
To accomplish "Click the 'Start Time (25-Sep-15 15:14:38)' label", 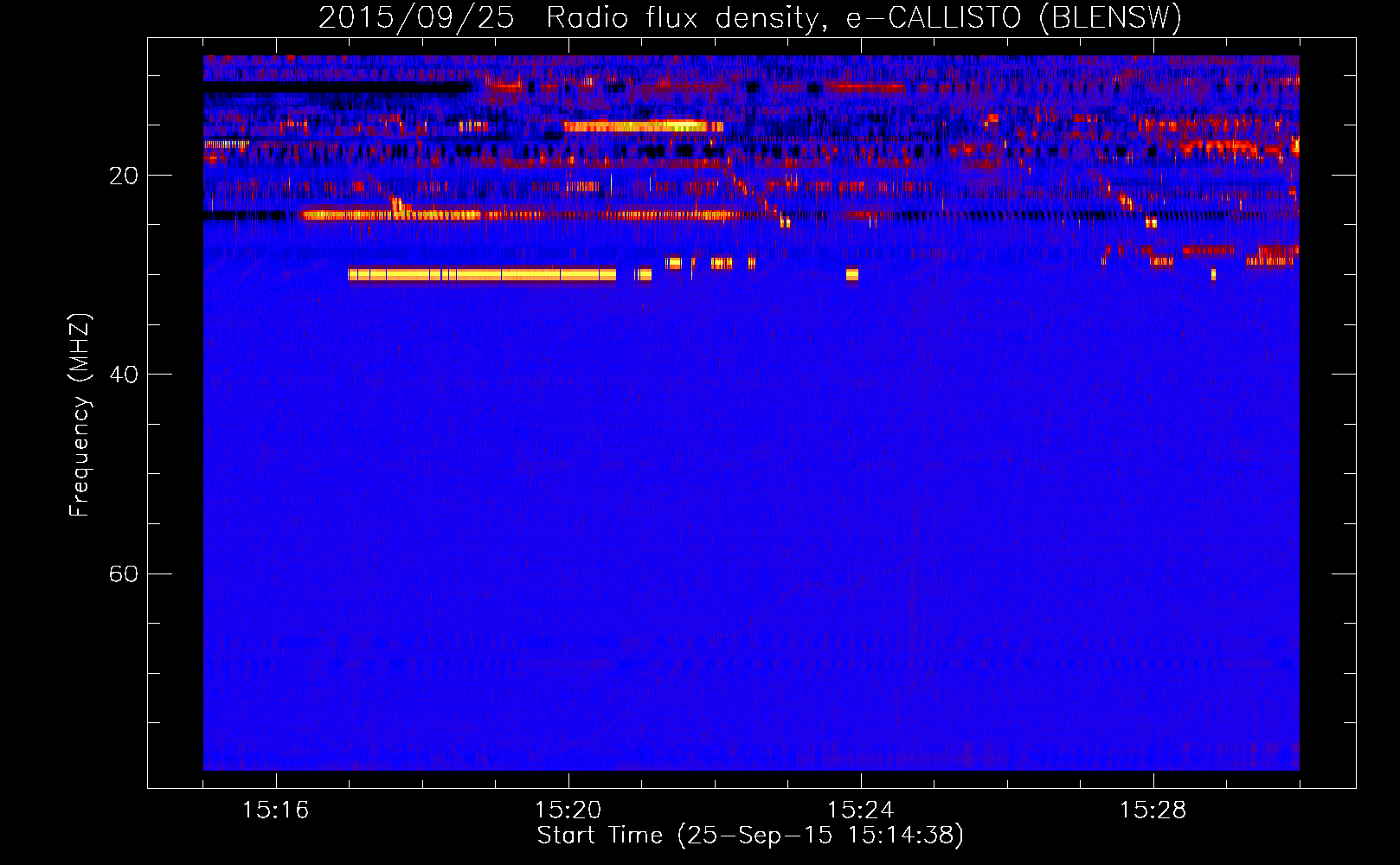I will (750, 836).
